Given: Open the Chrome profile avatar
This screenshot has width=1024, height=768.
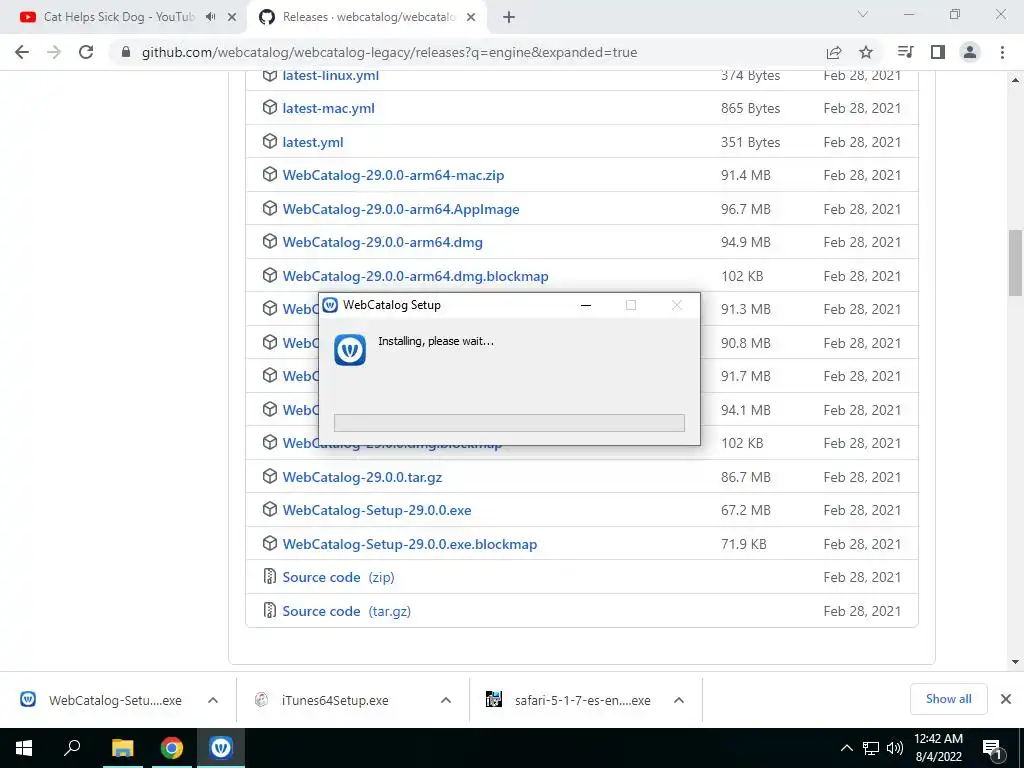Looking at the screenshot, I should point(970,52).
